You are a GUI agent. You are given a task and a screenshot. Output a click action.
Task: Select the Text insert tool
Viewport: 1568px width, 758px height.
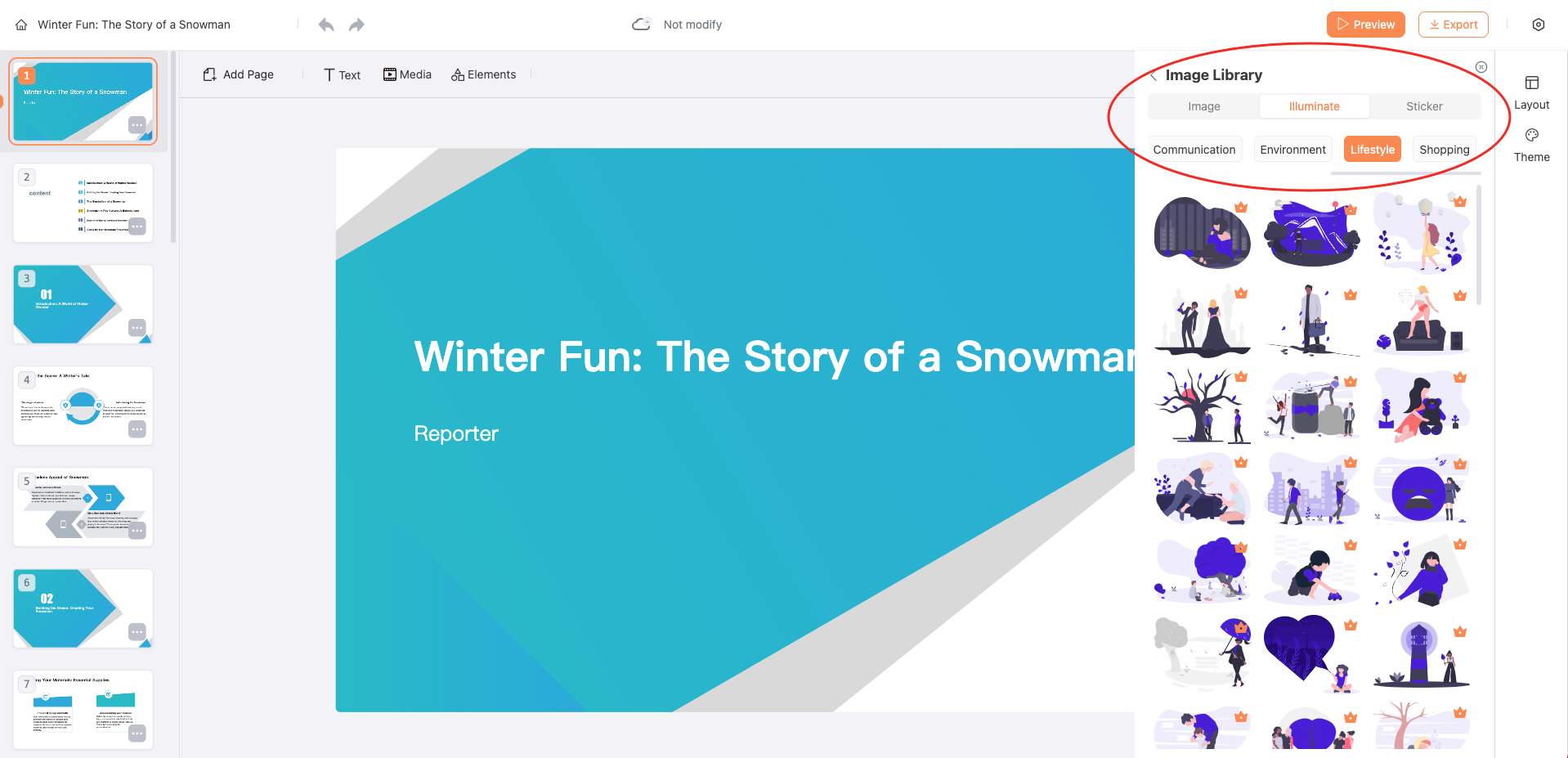[342, 74]
